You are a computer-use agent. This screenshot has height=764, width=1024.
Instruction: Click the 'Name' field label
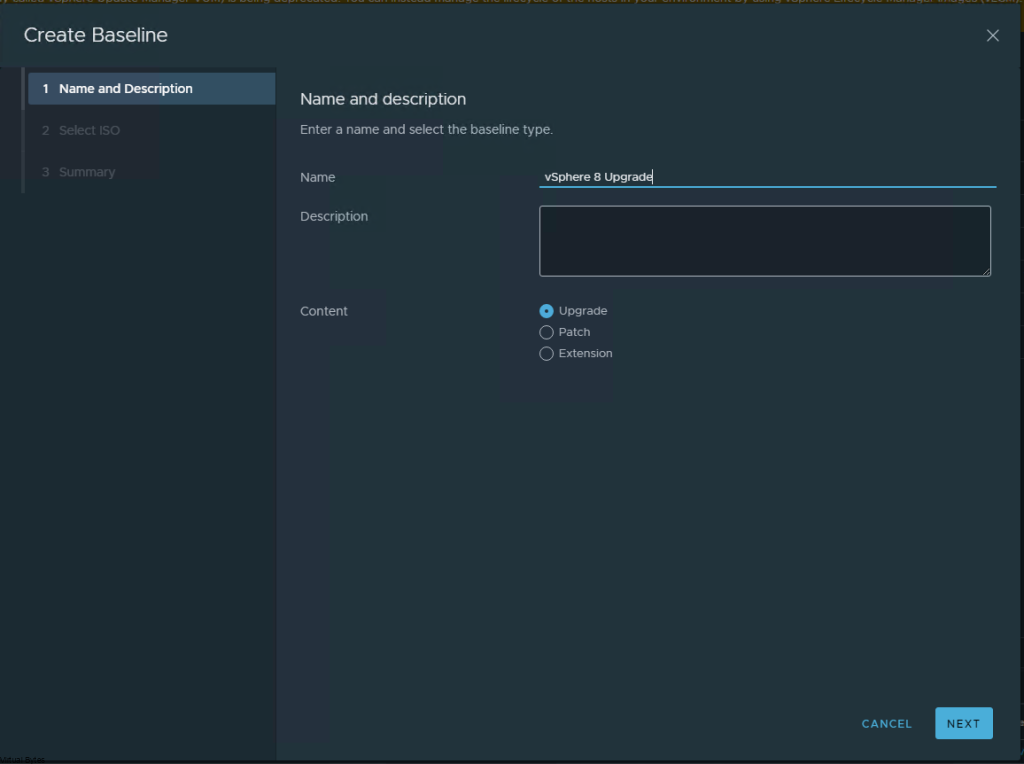pos(317,177)
